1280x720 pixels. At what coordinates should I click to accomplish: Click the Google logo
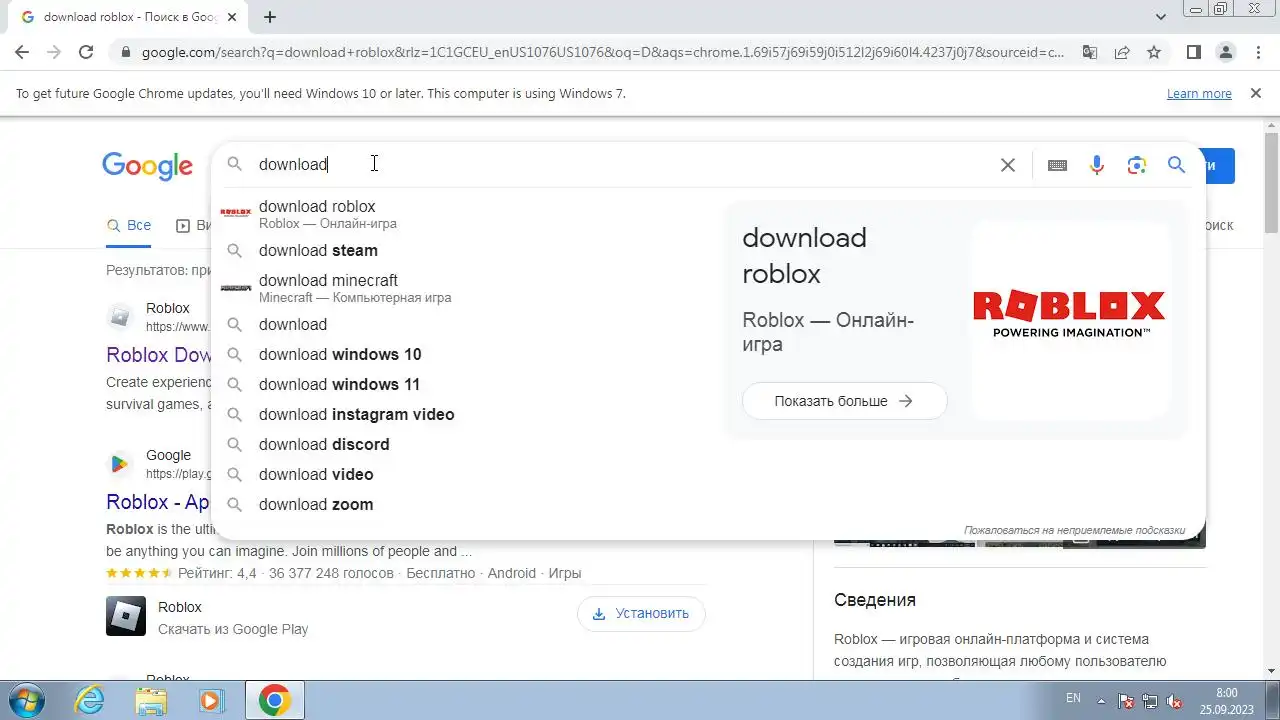[x=147, y=166]
